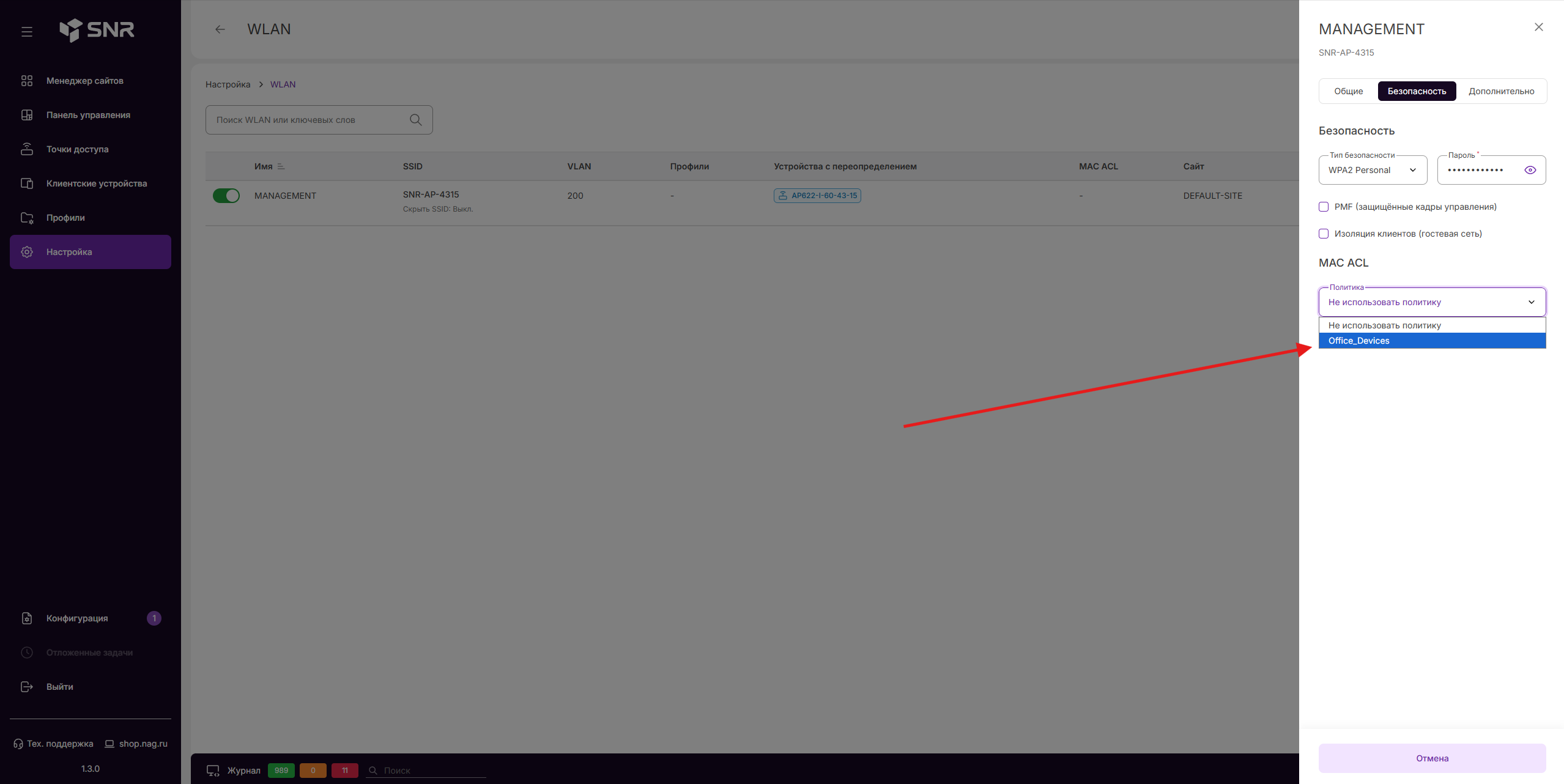The image size is (1564, 784).
Task: Close the MANAGEMENT panel with X
Action: 1539,27
